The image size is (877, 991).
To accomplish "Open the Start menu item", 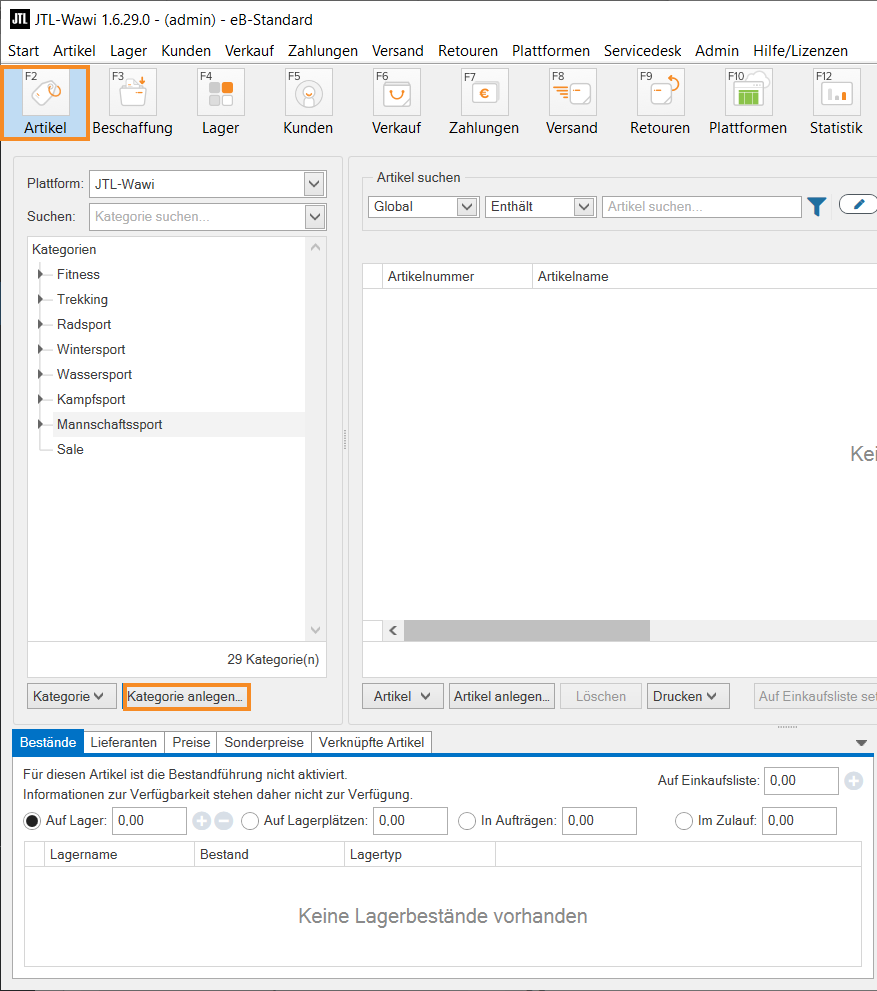I will [23, 51].
